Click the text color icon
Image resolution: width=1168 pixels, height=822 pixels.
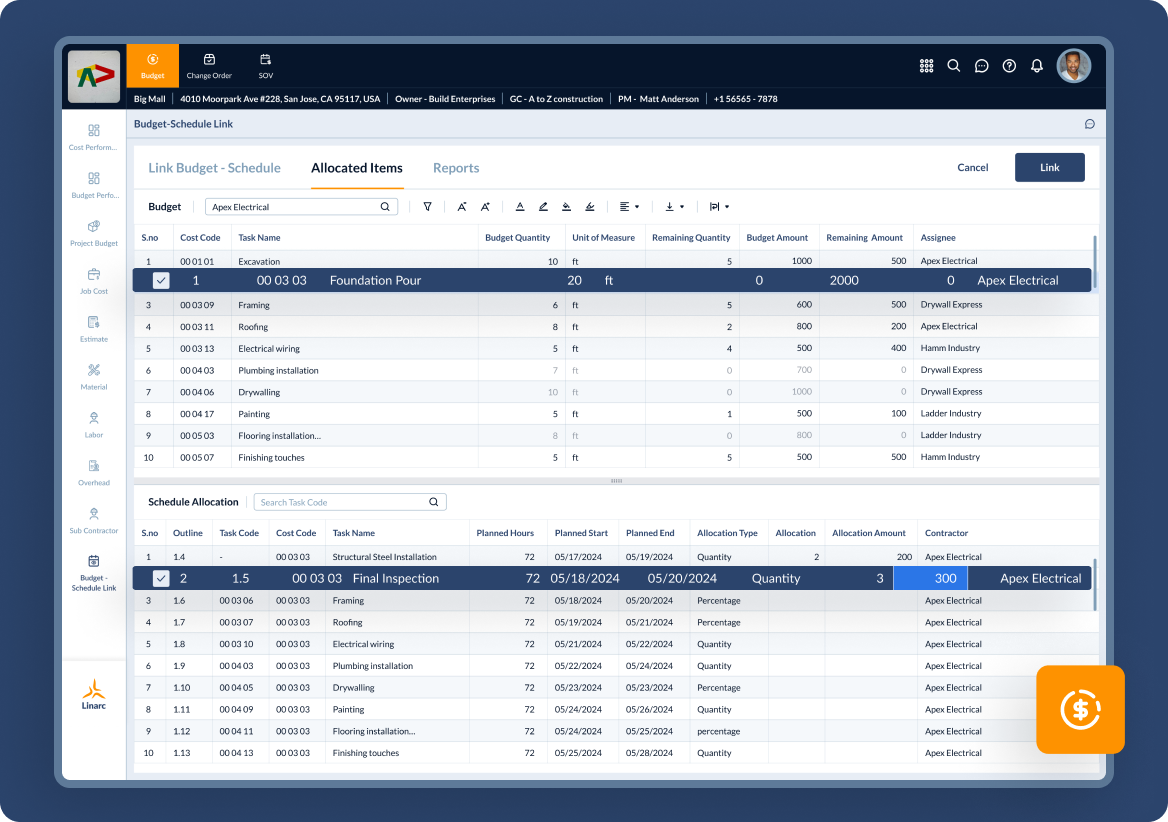[520, 206]
